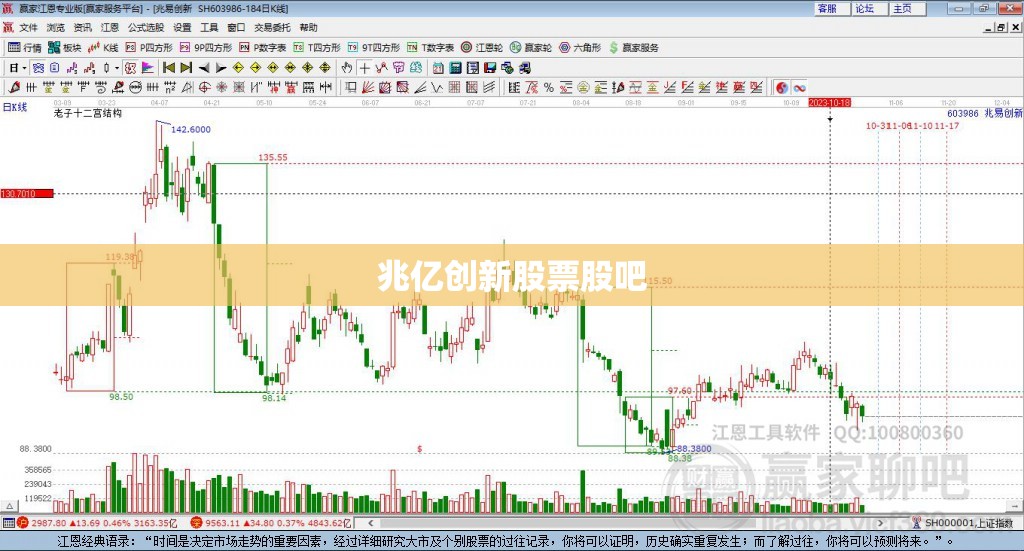Click the 老子十二宫结构 indicator label
Screen dimensions: 1024x551
88,113
